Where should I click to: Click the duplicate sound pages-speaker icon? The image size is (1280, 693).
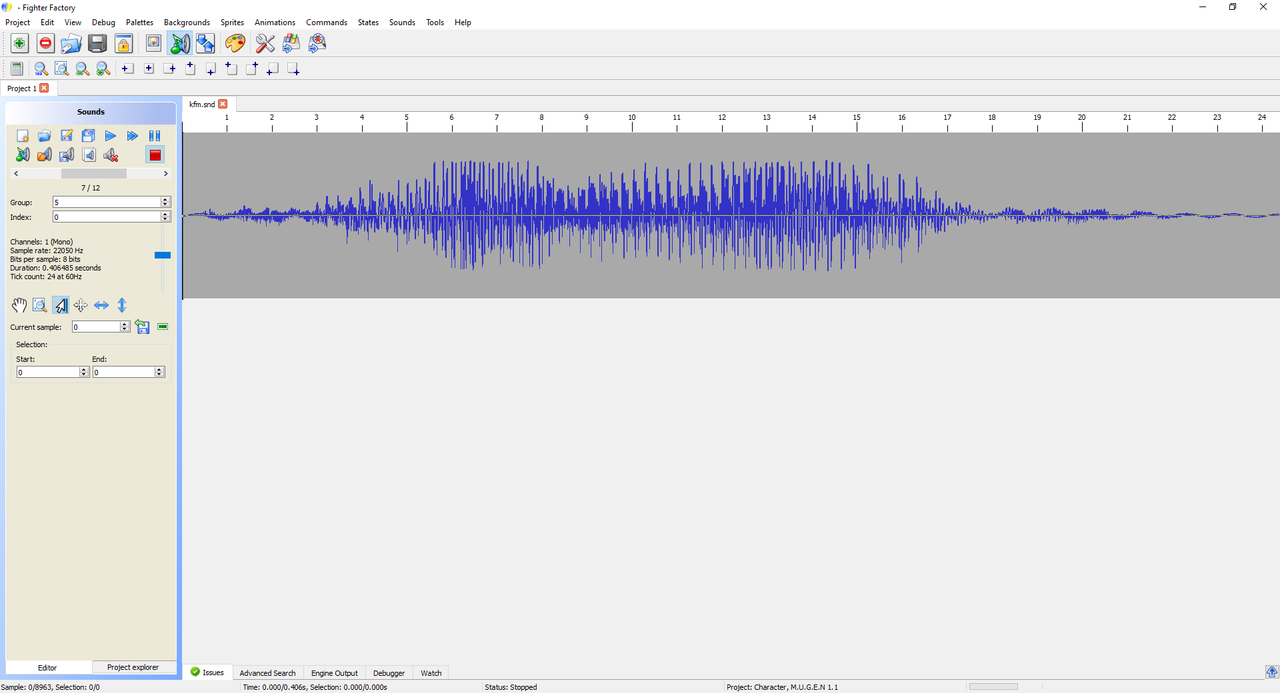(89, 155)
